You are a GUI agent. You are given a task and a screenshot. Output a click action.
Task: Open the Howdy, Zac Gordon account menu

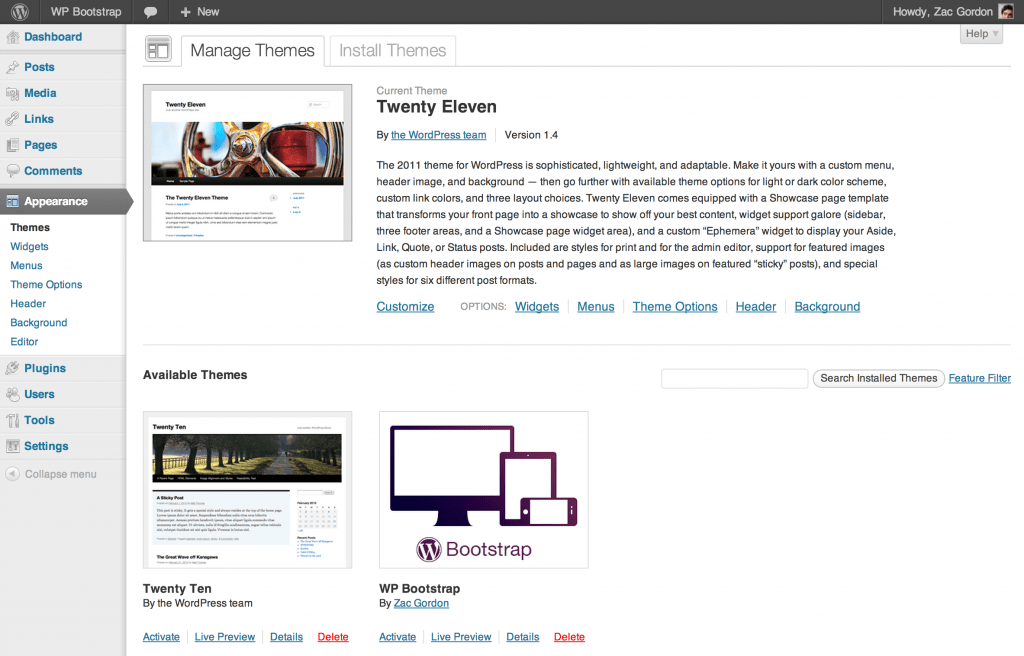point(940,11)
